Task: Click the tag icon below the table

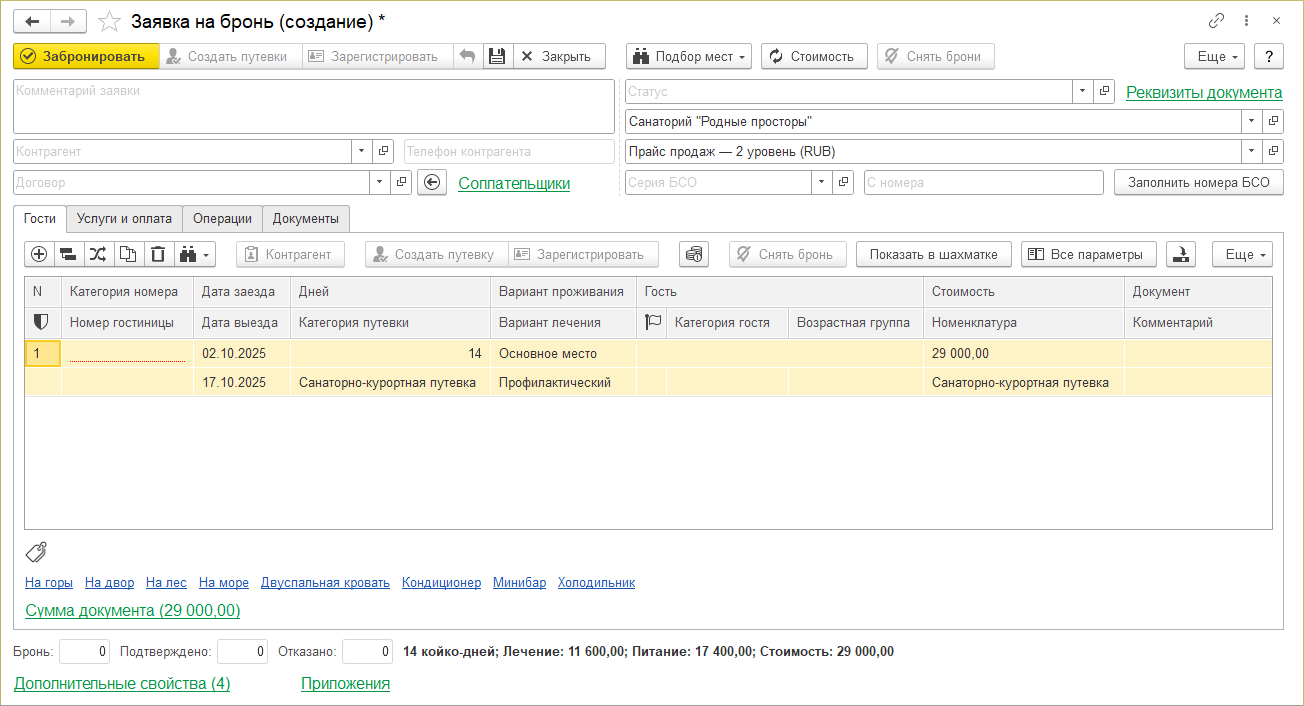Action: pyautogui.click(x=36, y=552)
